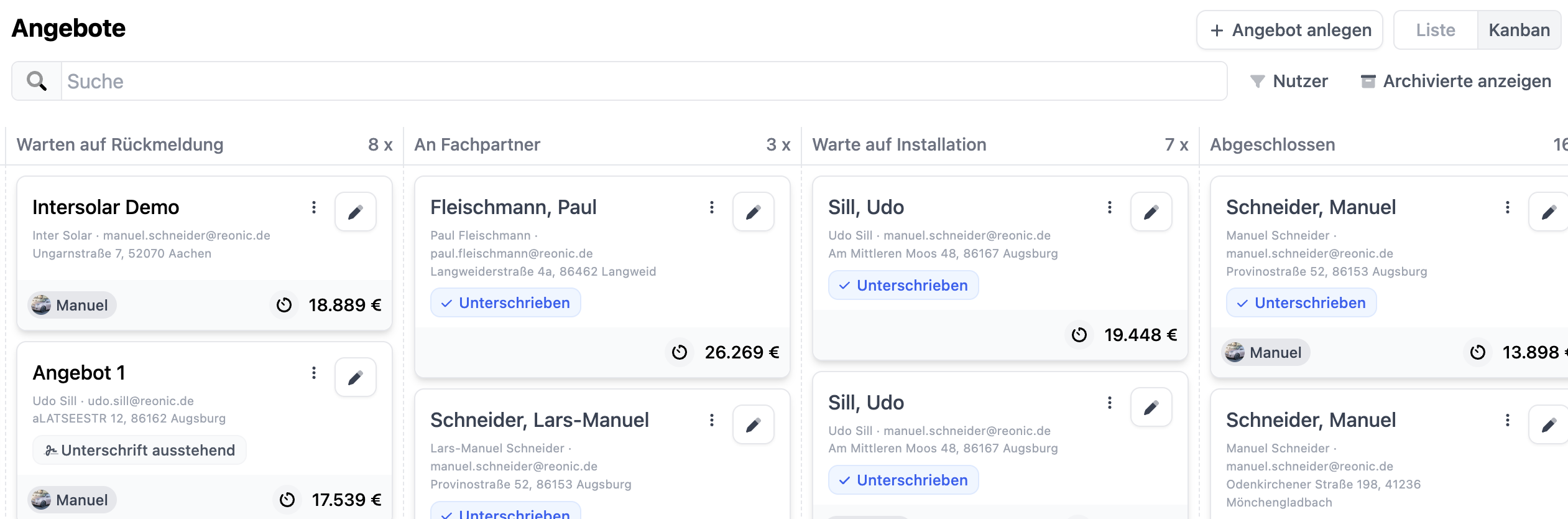This screenshot has height=519, width=1568.
Task: Click the magnifying glass search icon
Action: [x=37, y=81]
